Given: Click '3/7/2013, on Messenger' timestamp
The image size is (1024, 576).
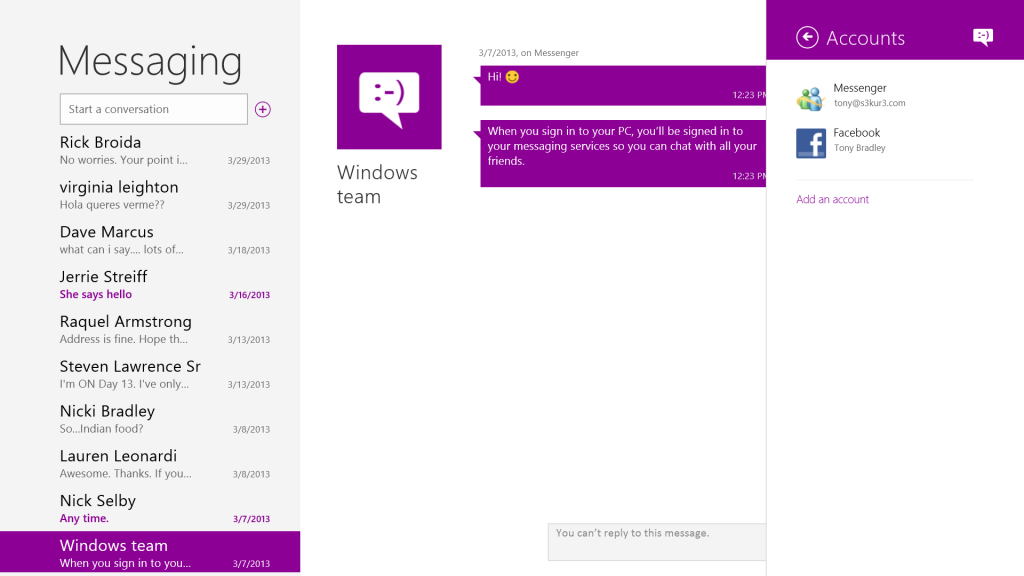Looking at the screenshot, I should (x=528, y=53).
